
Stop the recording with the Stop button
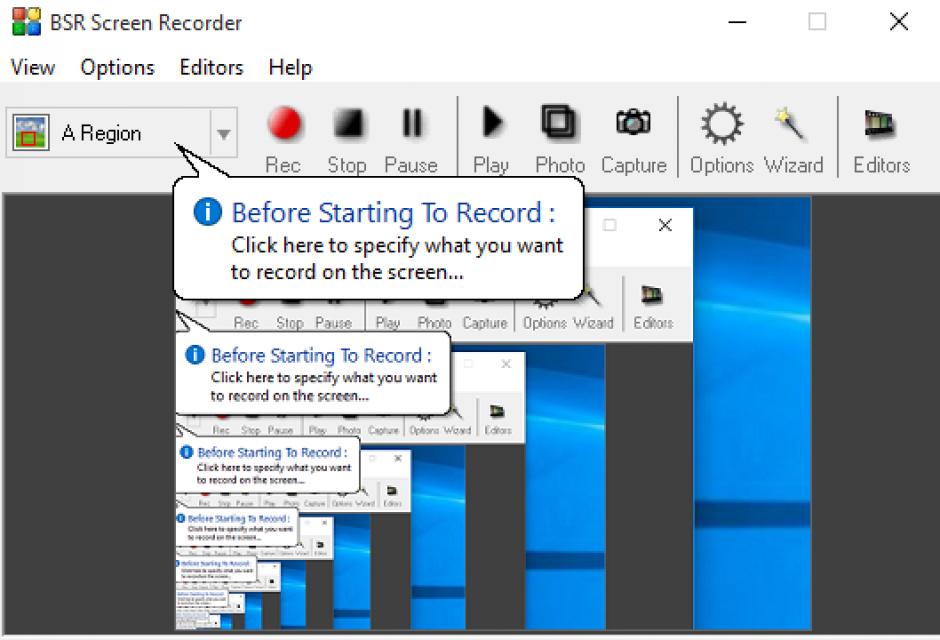click(x=347, y=139)
